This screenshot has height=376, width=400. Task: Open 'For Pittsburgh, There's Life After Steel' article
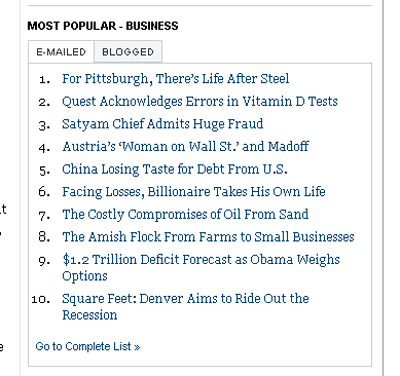point(175,79)
